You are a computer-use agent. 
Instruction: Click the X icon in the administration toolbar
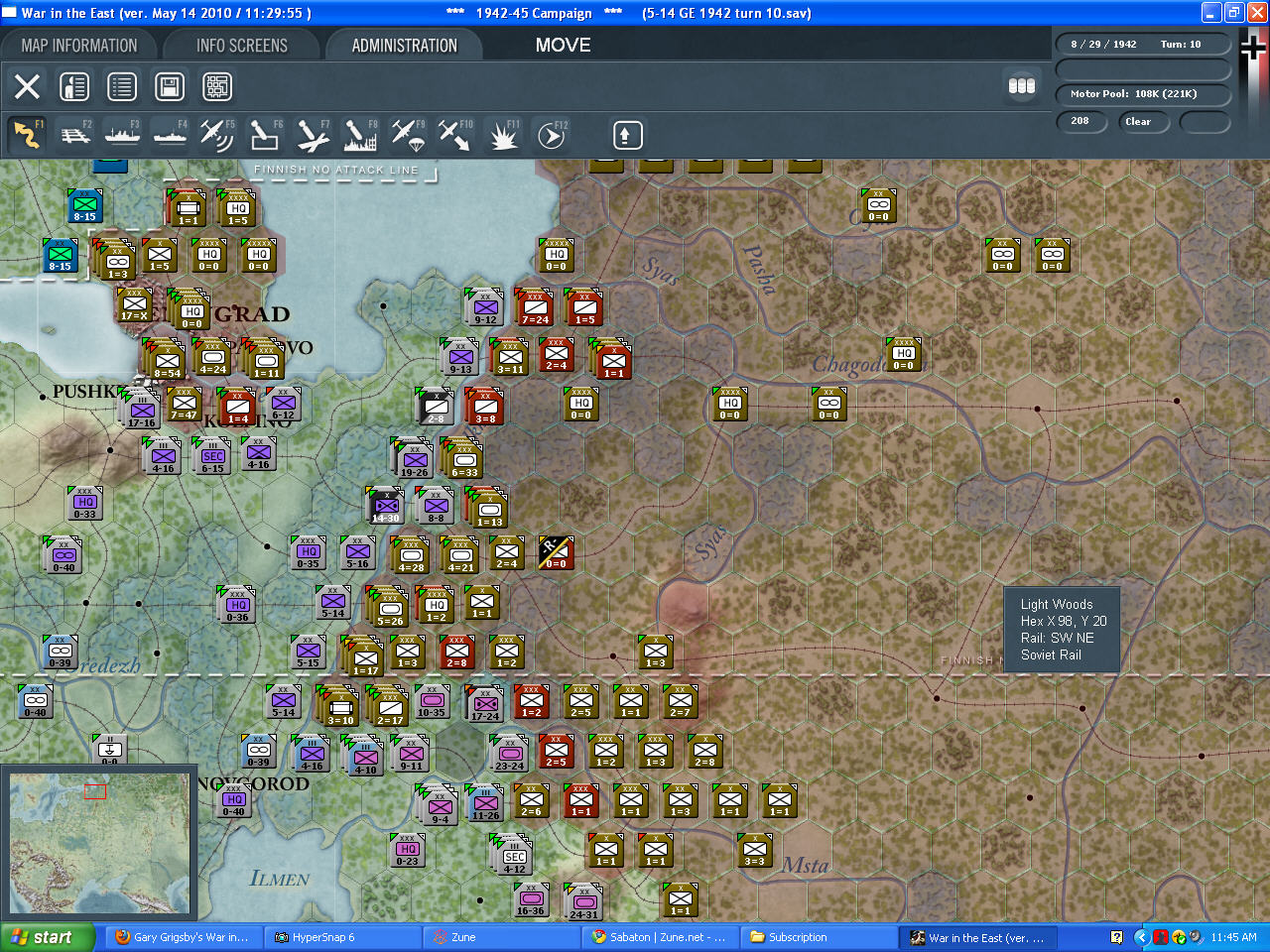(x=27, y=86)
